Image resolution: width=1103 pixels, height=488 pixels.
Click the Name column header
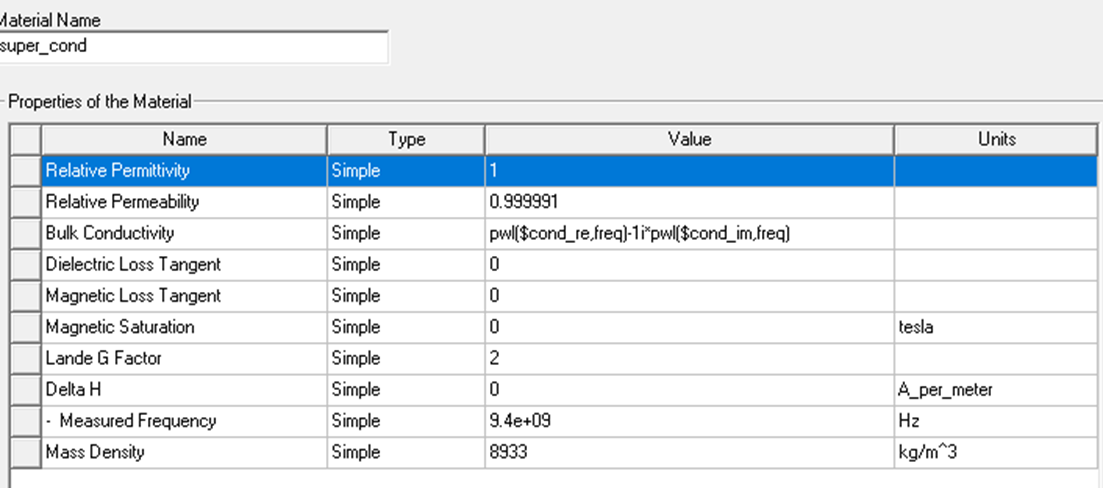pos(184,139)
